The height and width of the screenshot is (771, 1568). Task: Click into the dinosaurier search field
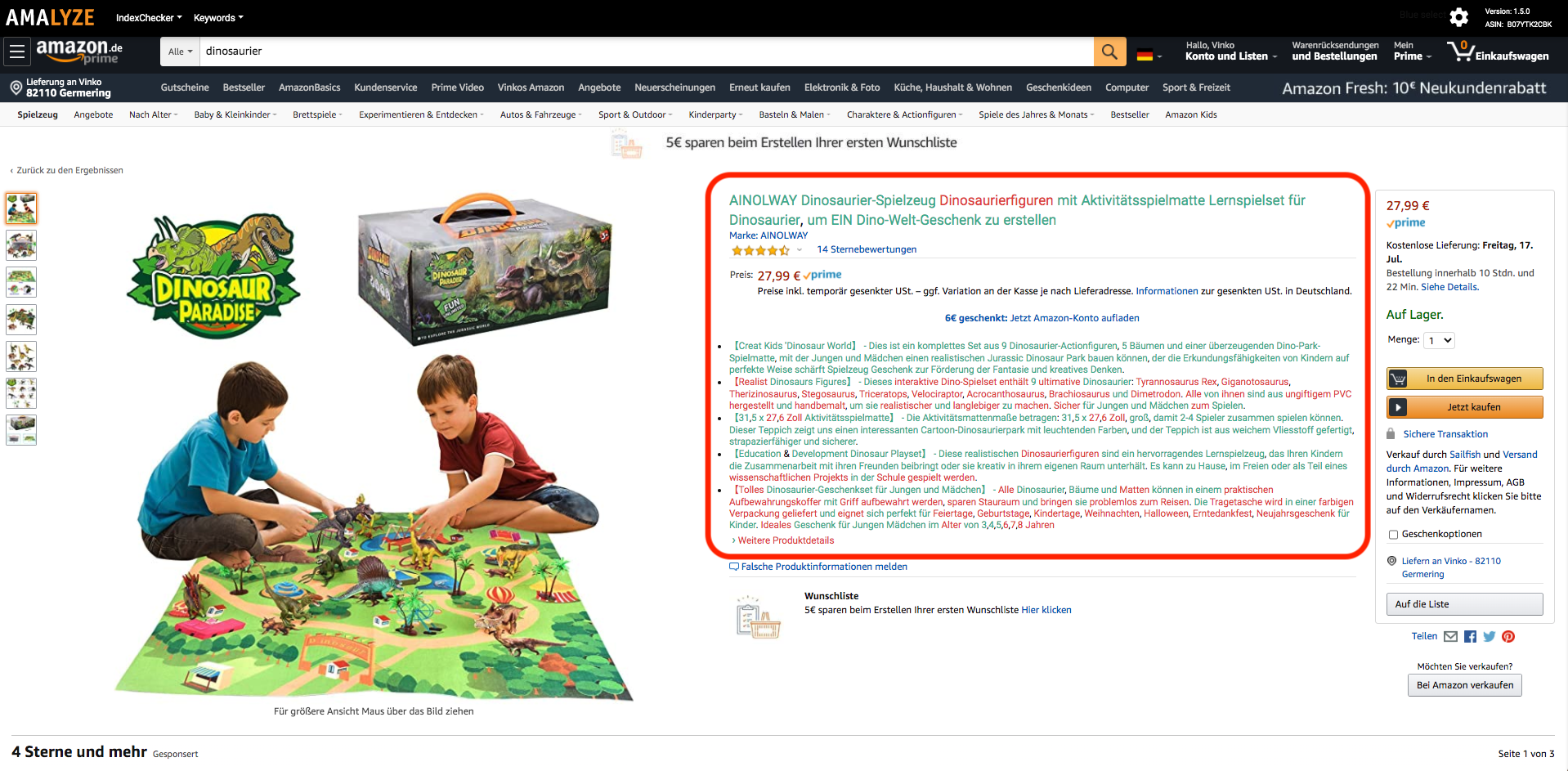(x=646, y=52)
